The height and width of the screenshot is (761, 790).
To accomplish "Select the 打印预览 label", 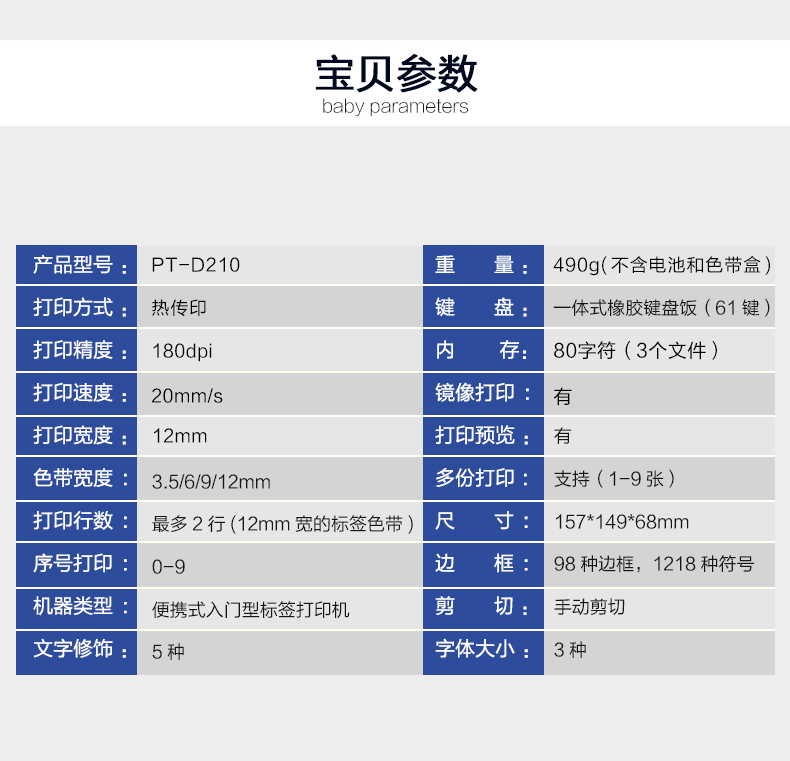I will pos(483,435).
